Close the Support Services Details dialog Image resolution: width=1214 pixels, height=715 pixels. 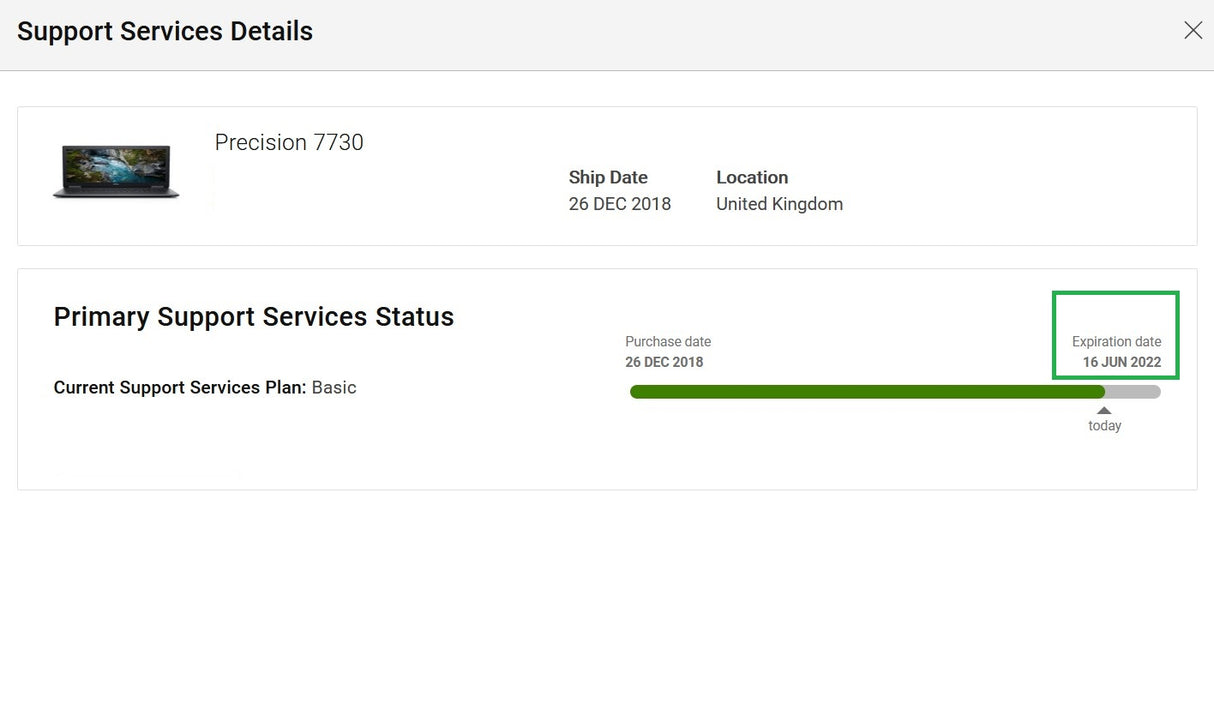click(1192, 31)
